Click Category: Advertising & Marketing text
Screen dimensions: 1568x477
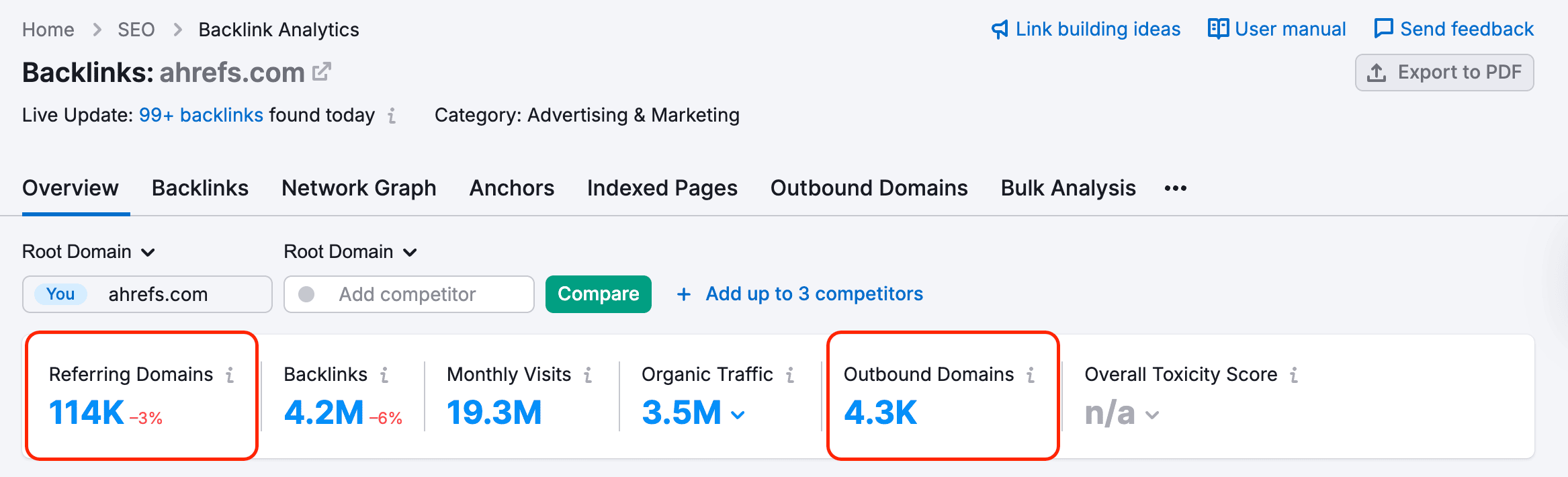tap(587, 115)
